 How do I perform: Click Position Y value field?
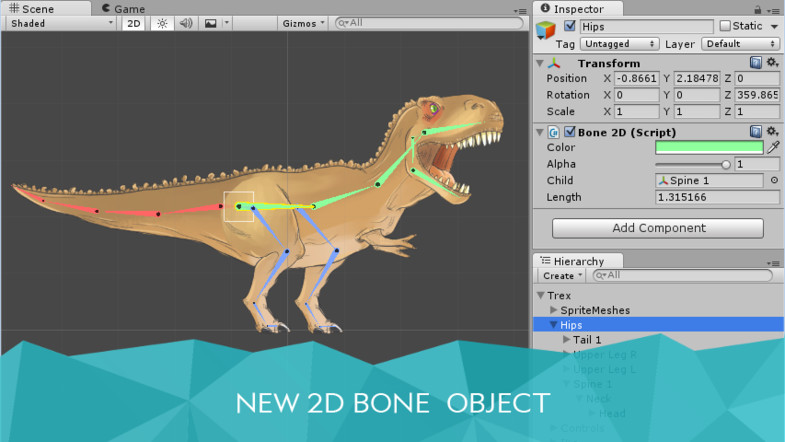[697, 79]
